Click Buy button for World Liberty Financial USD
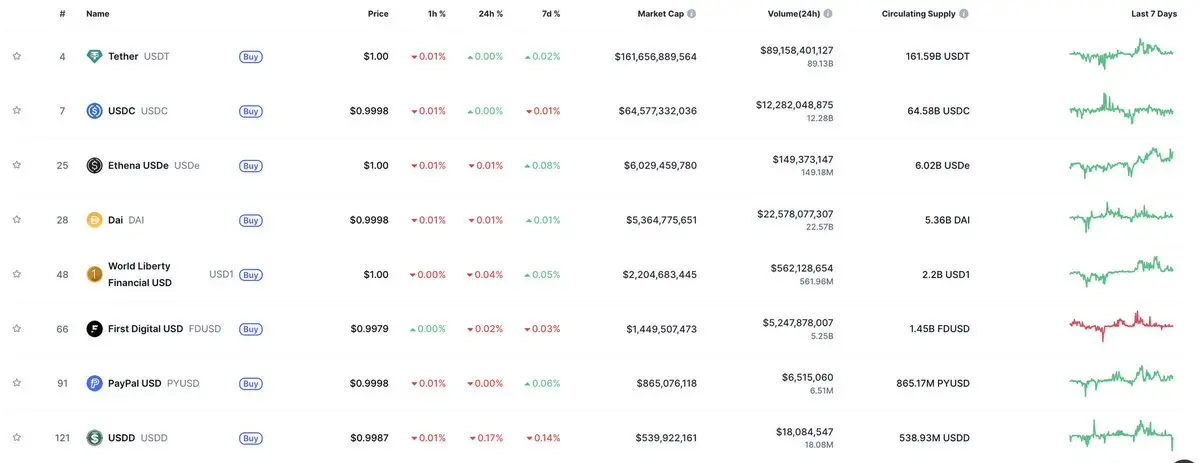The width and height of the screenshot is (1199, 463). [251, 275]
